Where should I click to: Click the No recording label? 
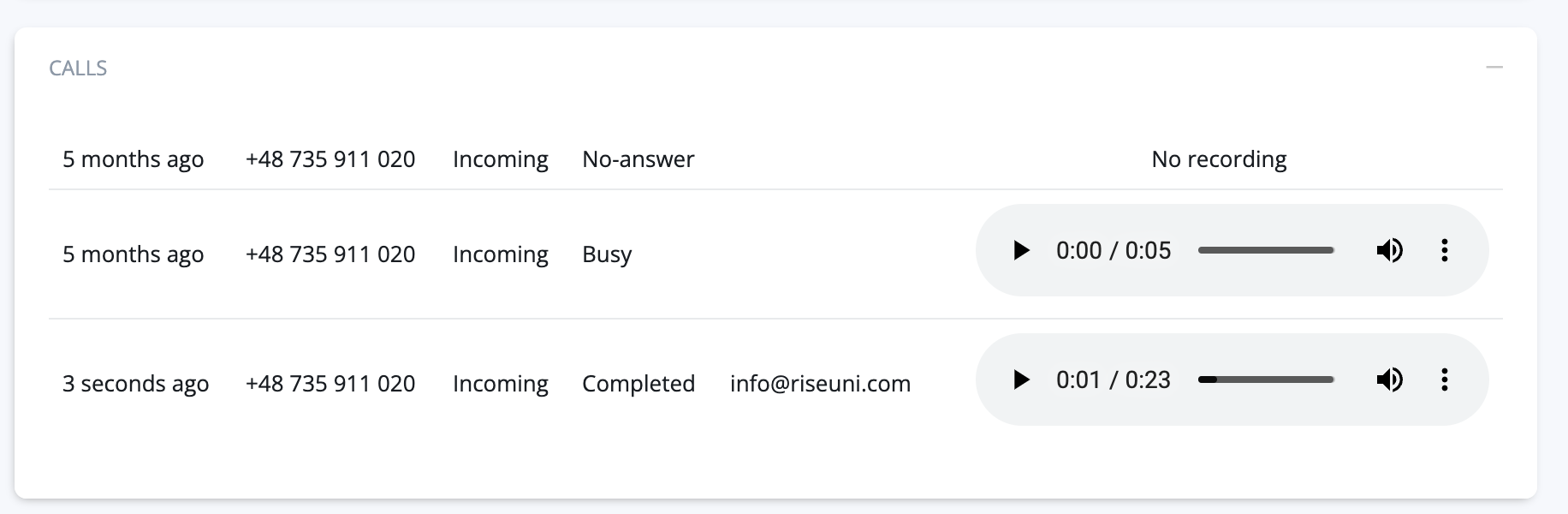[1219, 159]
